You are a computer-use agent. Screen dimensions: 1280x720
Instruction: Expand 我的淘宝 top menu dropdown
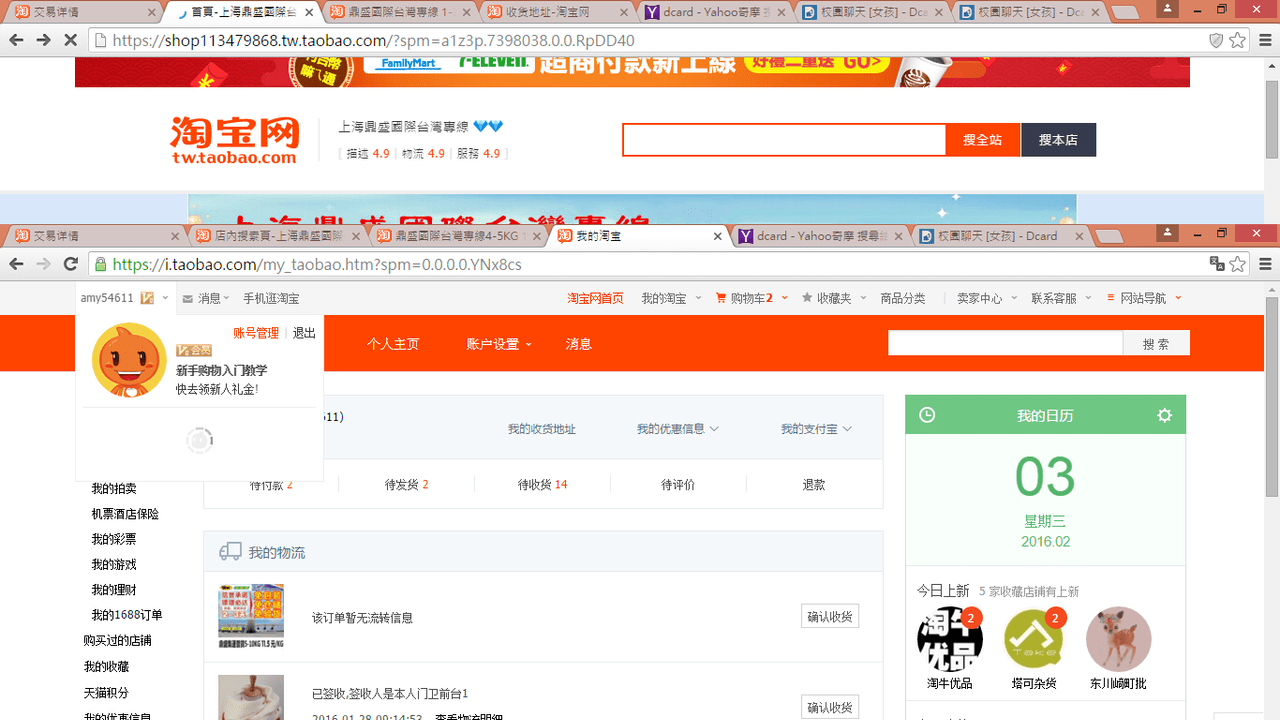(698, 298)
